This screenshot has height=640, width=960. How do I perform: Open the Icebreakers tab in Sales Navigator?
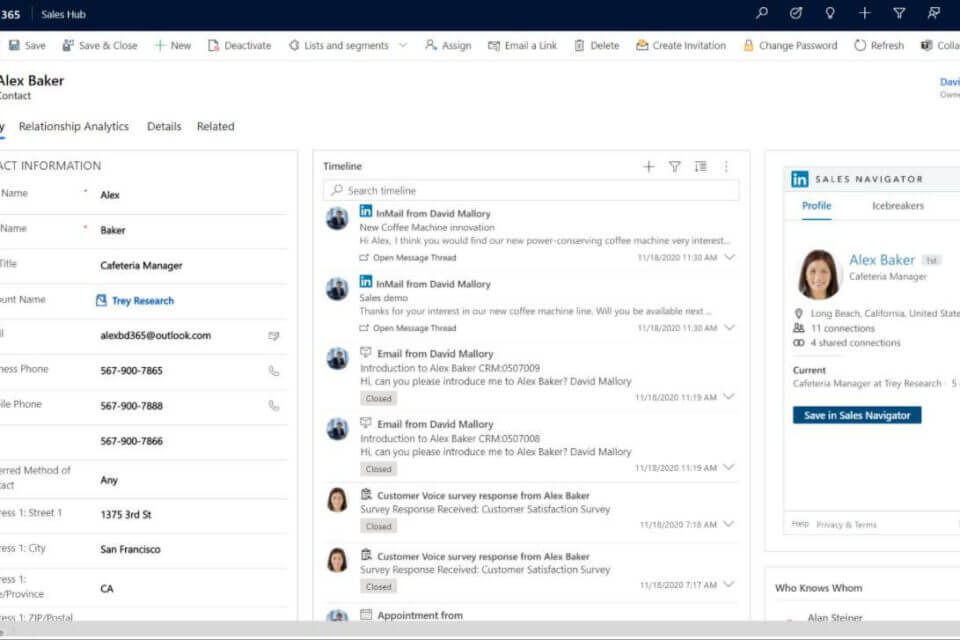[898, 206]
